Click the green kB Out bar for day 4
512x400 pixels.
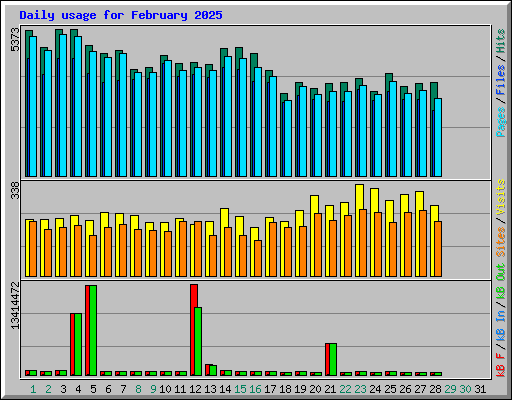[78, 344]
